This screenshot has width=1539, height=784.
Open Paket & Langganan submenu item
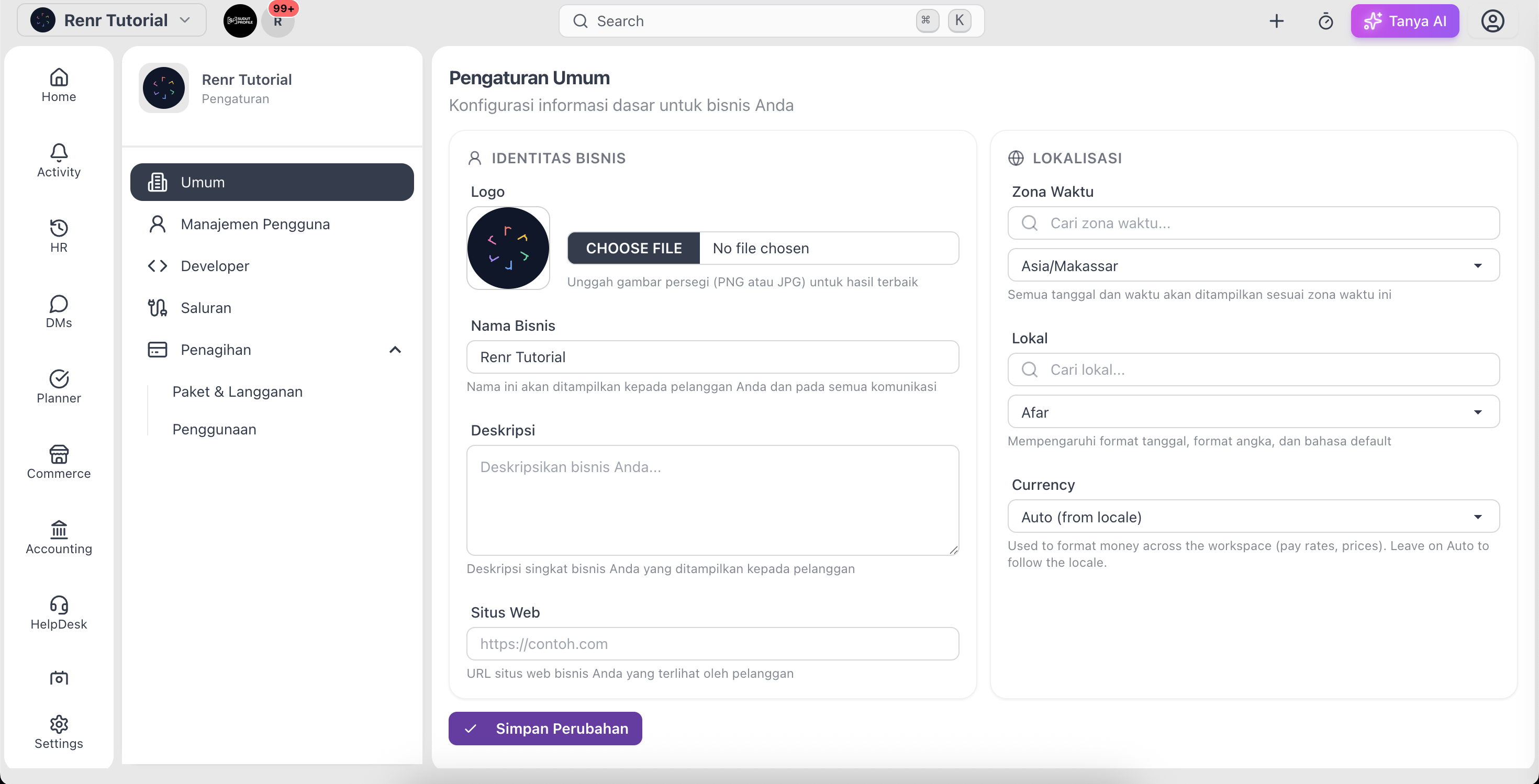(x=237, y=391)
